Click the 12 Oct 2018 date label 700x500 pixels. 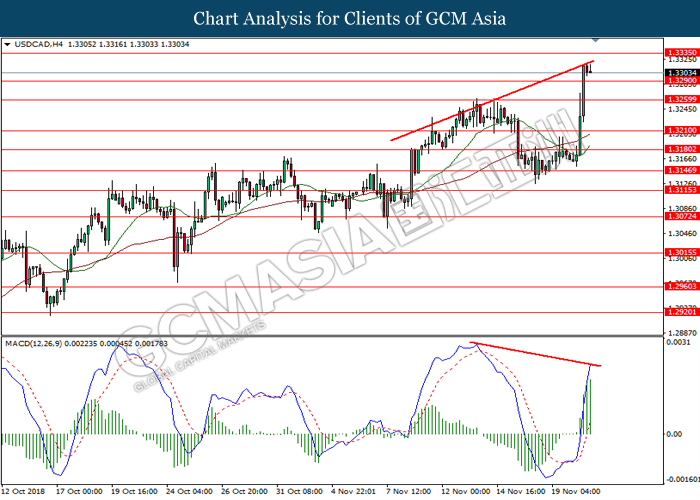coord(23,492)
